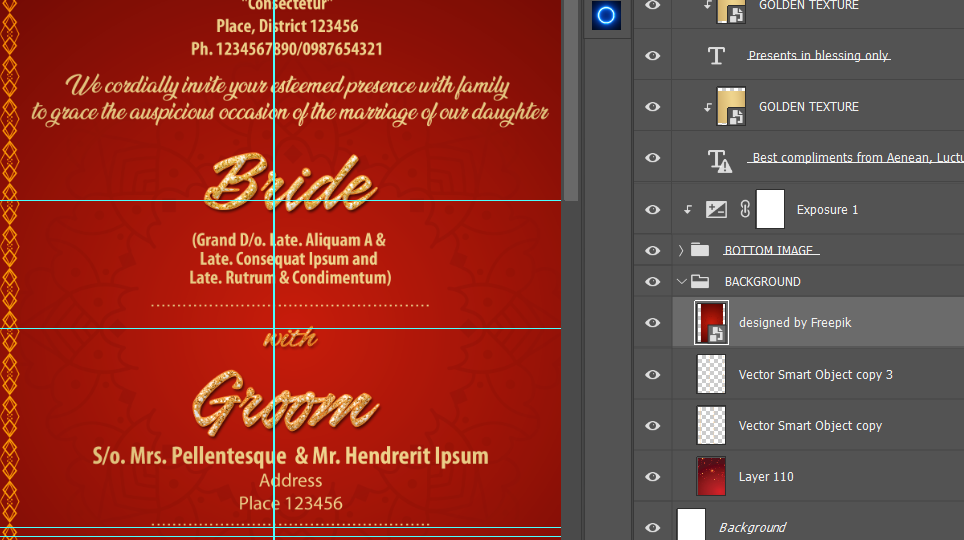Image resolution: width=964 pixels, height=540 pixels.
Task: Select the BOTTOM IMAGE group name
Action: point(768,250)
